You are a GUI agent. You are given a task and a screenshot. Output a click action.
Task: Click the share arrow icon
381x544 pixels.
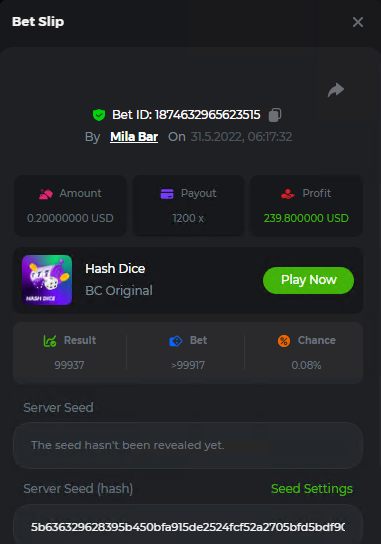click(336, 90)
